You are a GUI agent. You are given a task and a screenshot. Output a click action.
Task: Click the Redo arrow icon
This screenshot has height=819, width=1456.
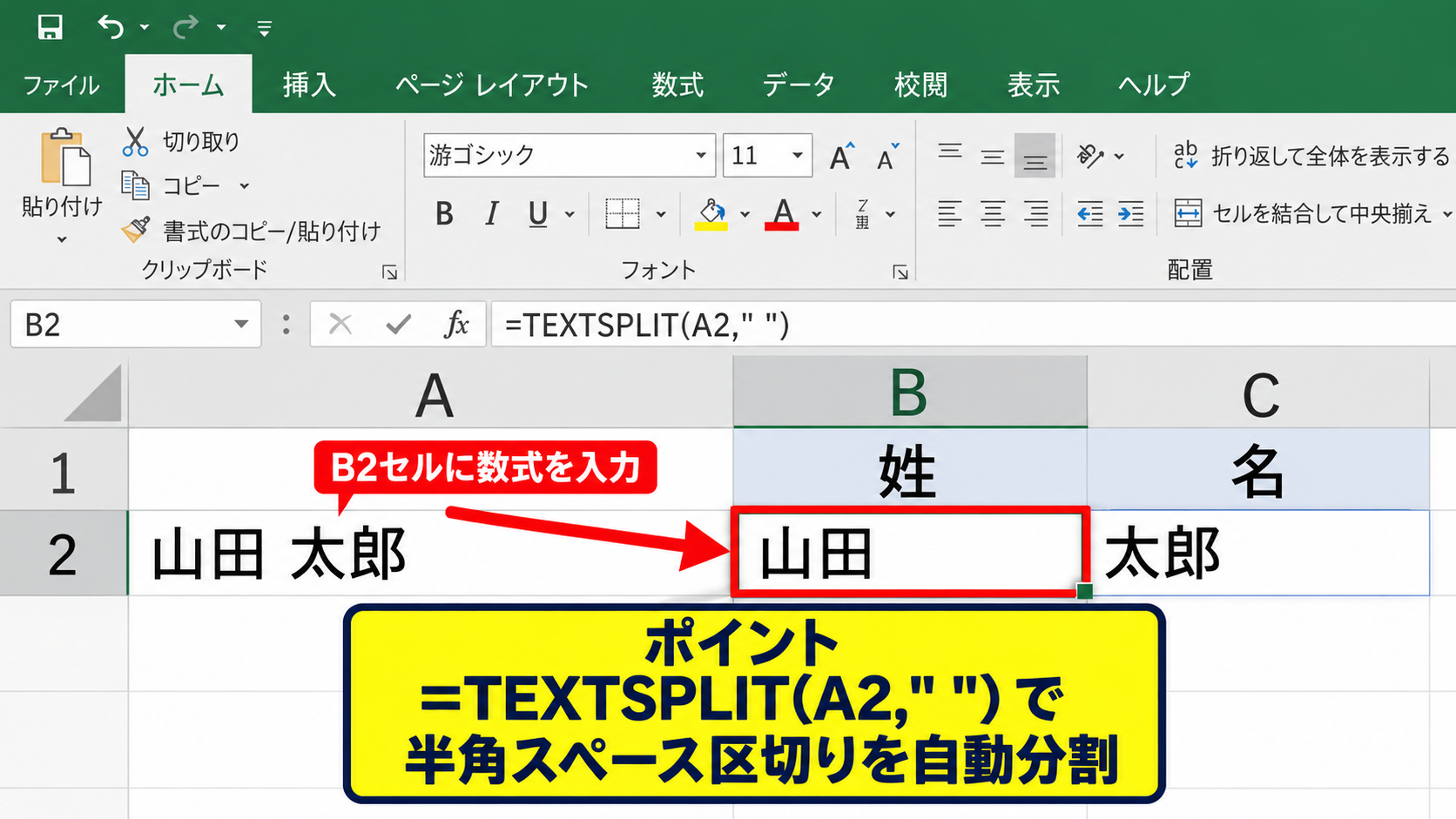click(185, 27)
